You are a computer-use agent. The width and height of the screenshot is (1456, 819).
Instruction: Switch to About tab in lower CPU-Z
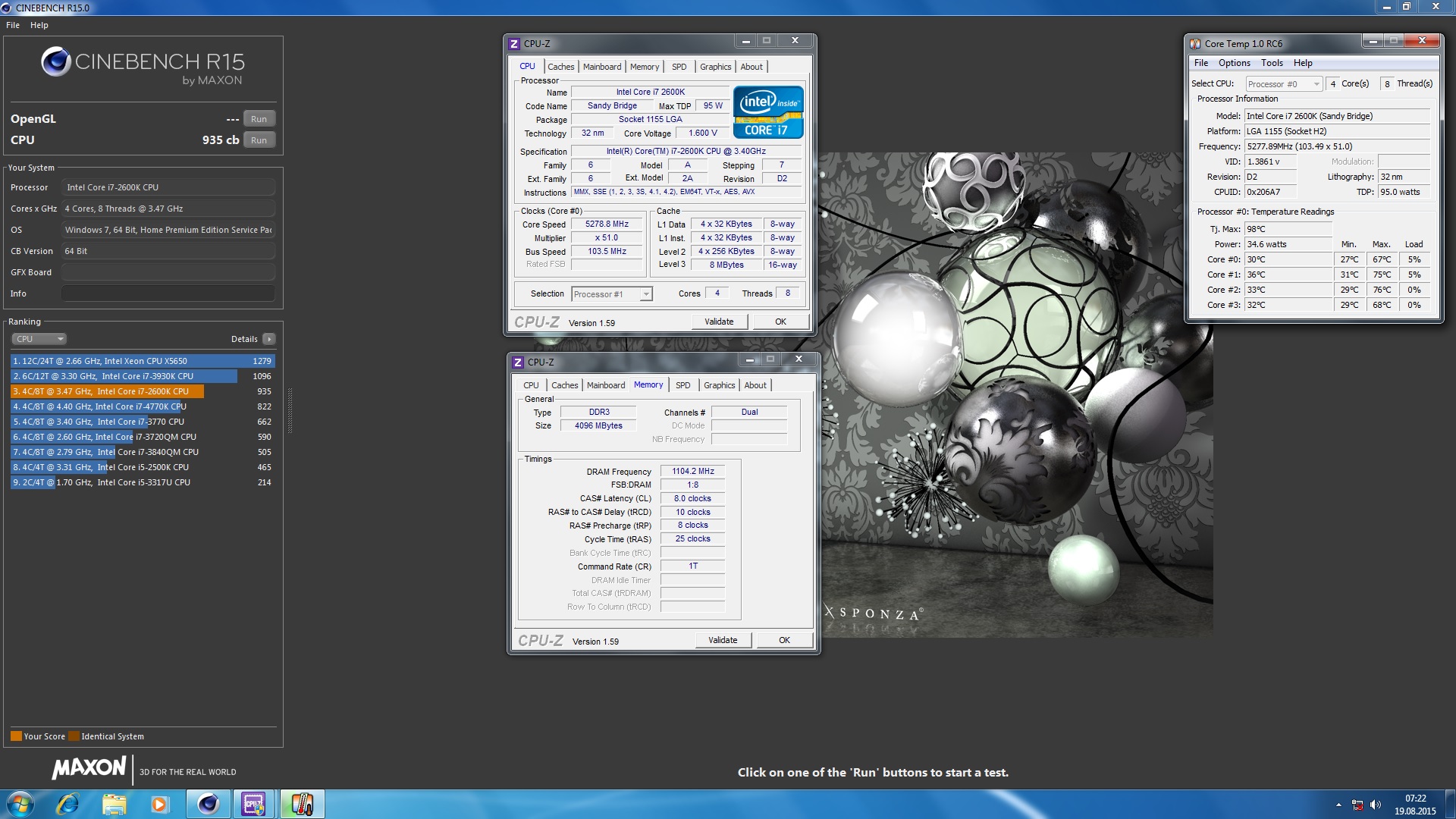[x=755, y=385]
